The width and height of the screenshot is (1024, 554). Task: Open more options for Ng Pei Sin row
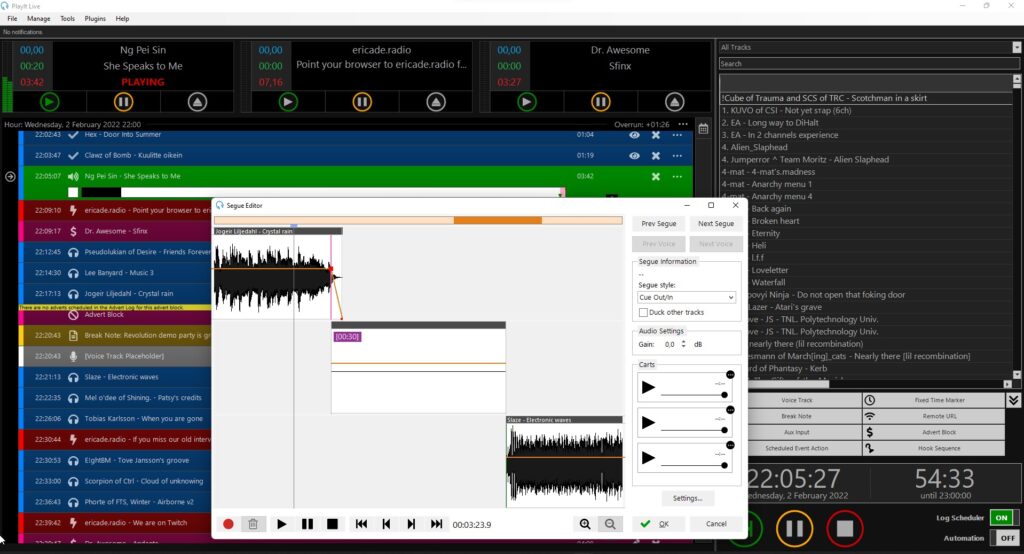pyautogui.click(x=677, y=176)
